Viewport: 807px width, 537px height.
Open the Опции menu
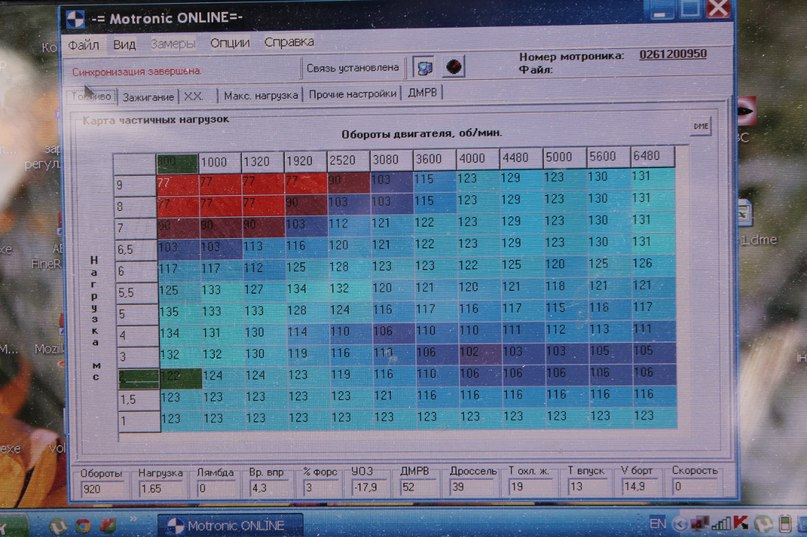(230, 43)
